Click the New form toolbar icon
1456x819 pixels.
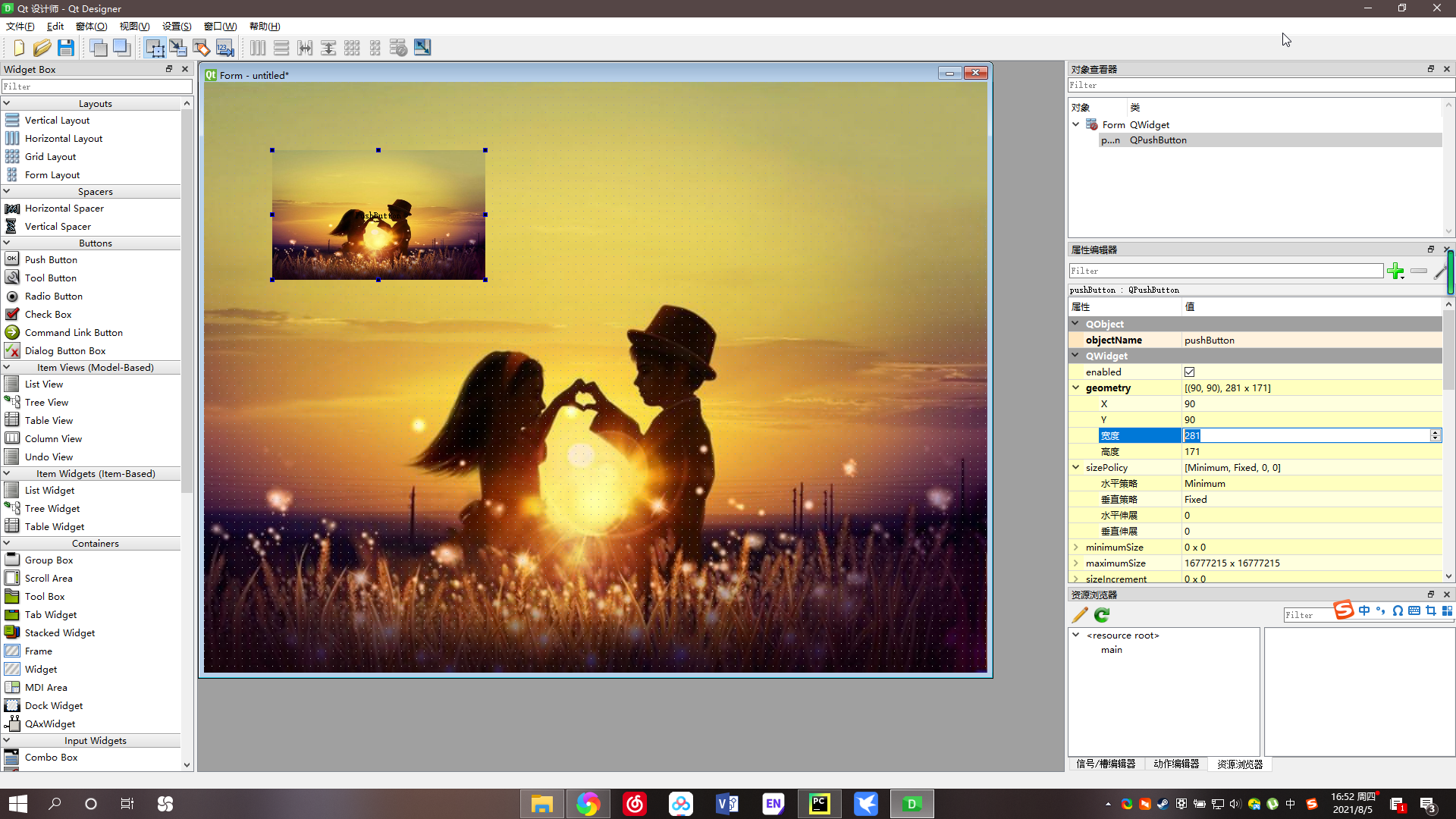click(x=18, y=48)
